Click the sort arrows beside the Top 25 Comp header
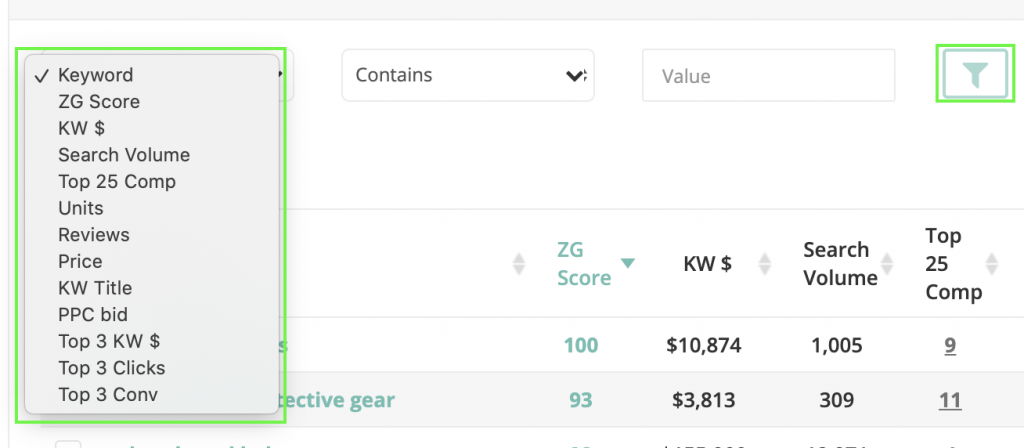 991,264
